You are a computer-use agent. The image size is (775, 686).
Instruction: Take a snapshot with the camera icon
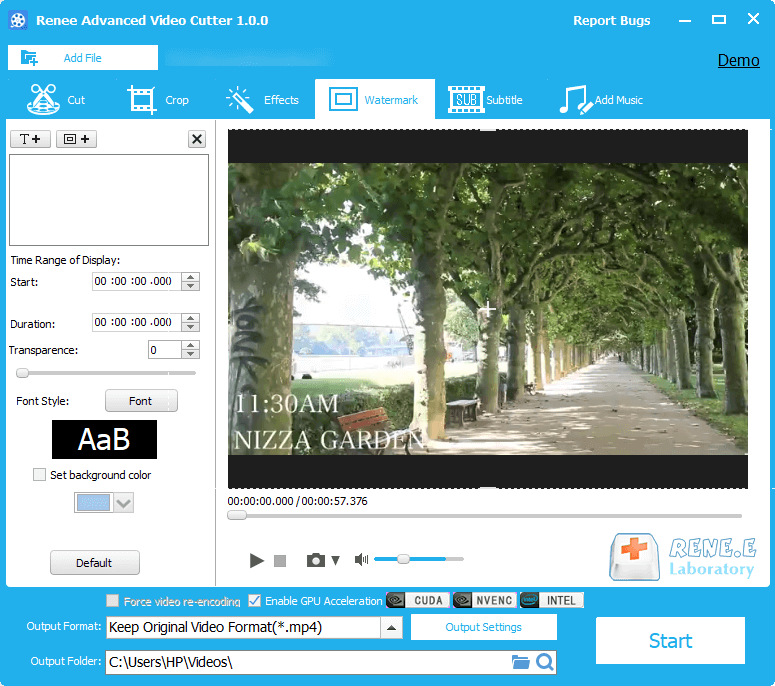pyautogui.click(x=316, y=560)
